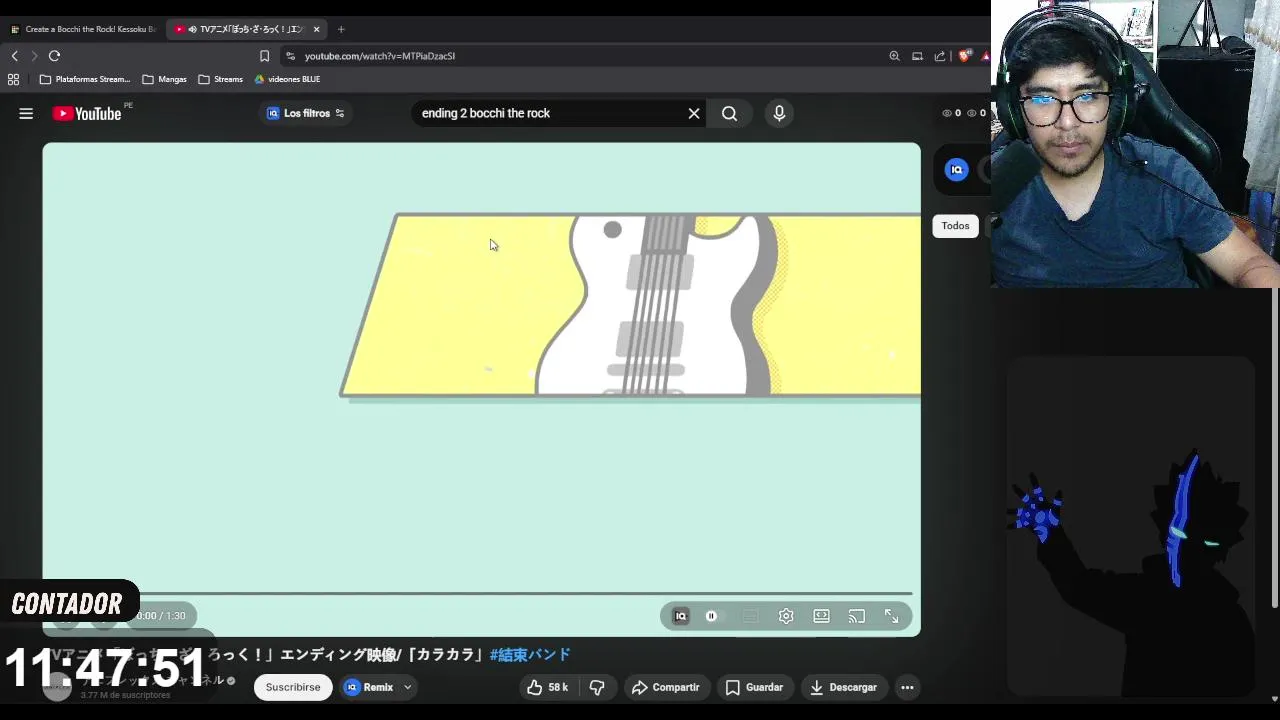Reload the current page
This screenshot has height=720, width=1280.
click(55, 56)
